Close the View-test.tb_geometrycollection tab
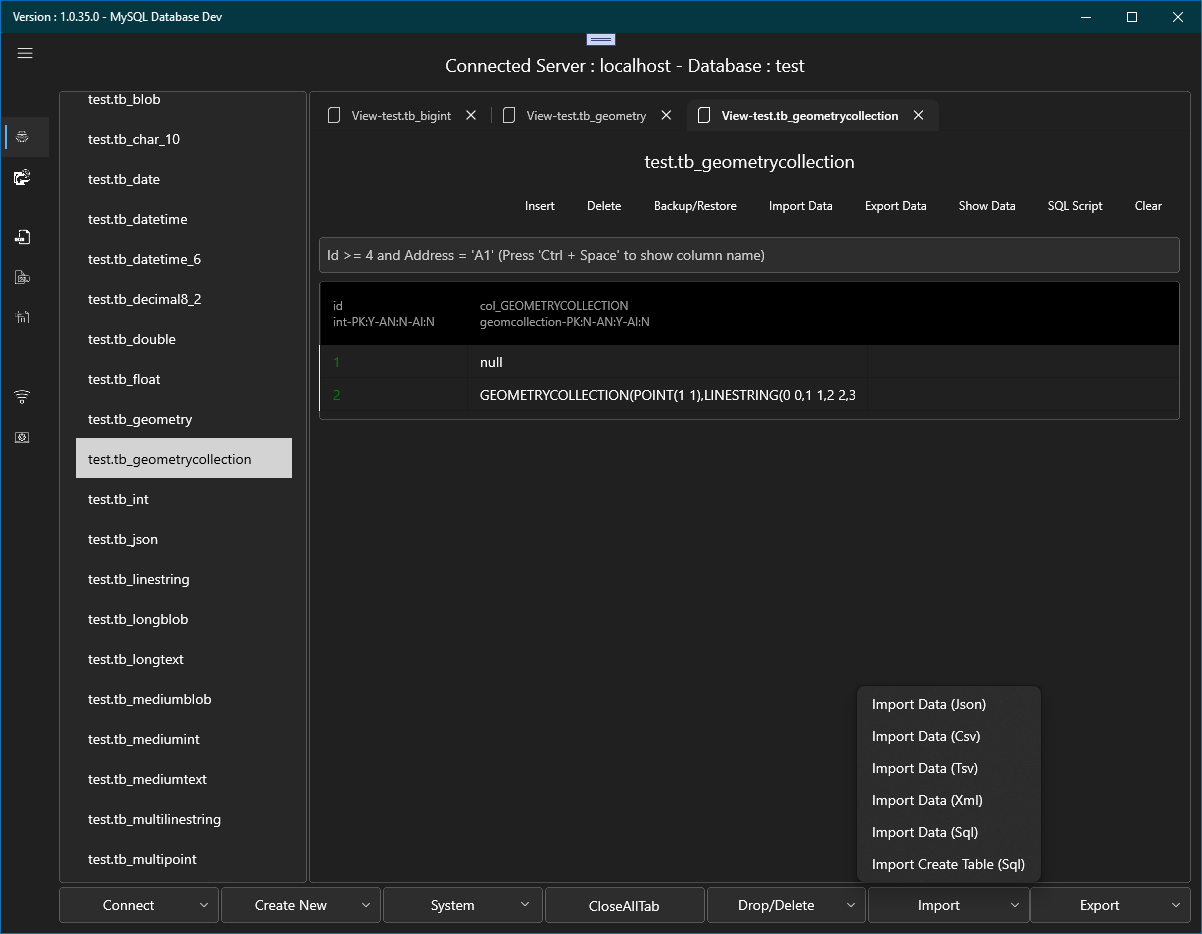 click(918, 115)
